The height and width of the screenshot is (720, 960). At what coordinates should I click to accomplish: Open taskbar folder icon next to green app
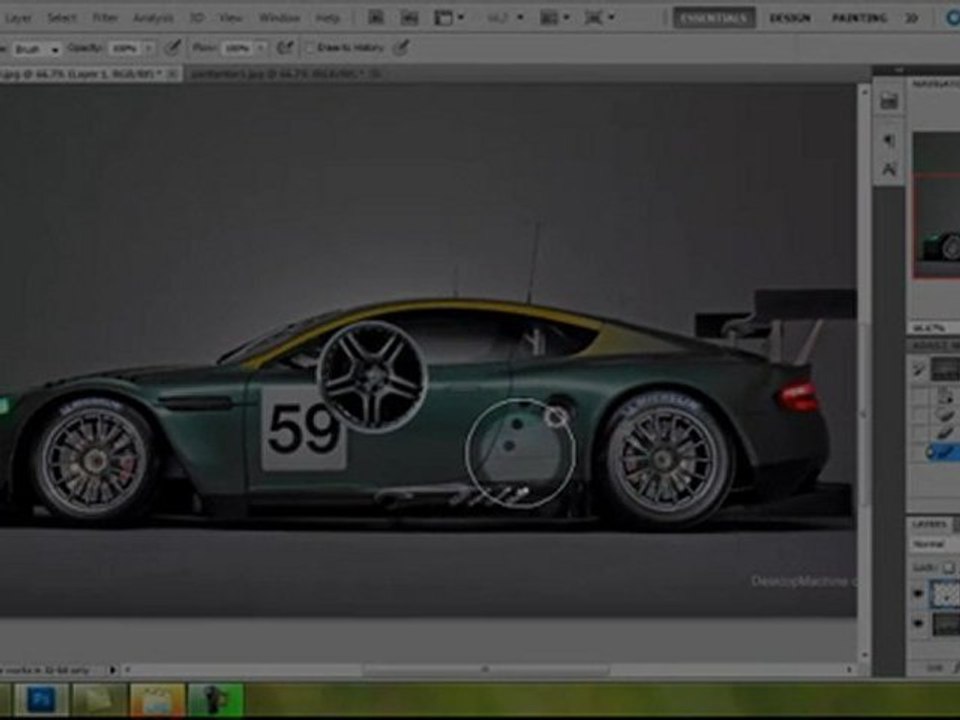tap(157, 699)
